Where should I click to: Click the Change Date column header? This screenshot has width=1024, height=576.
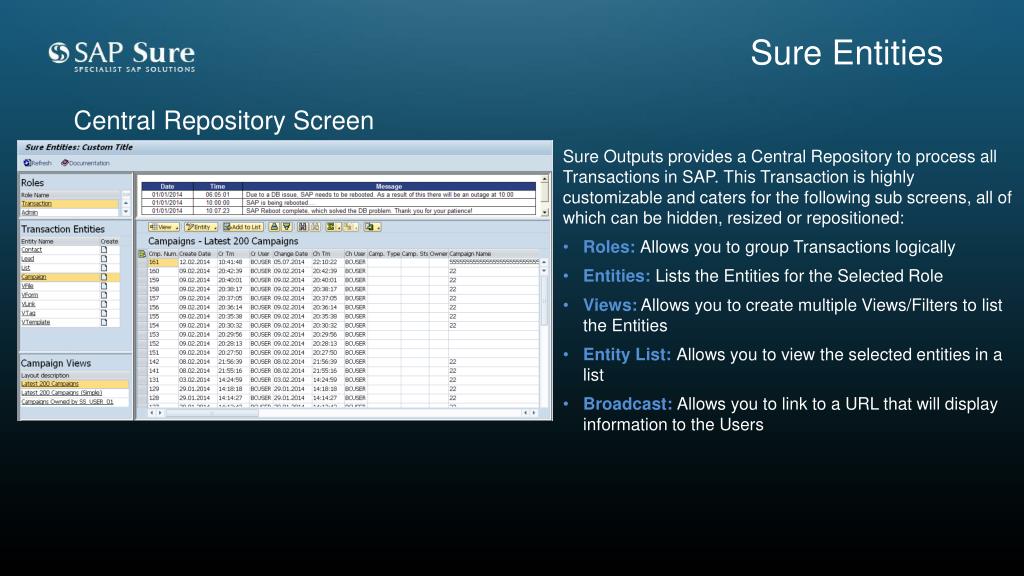(291, 254)
